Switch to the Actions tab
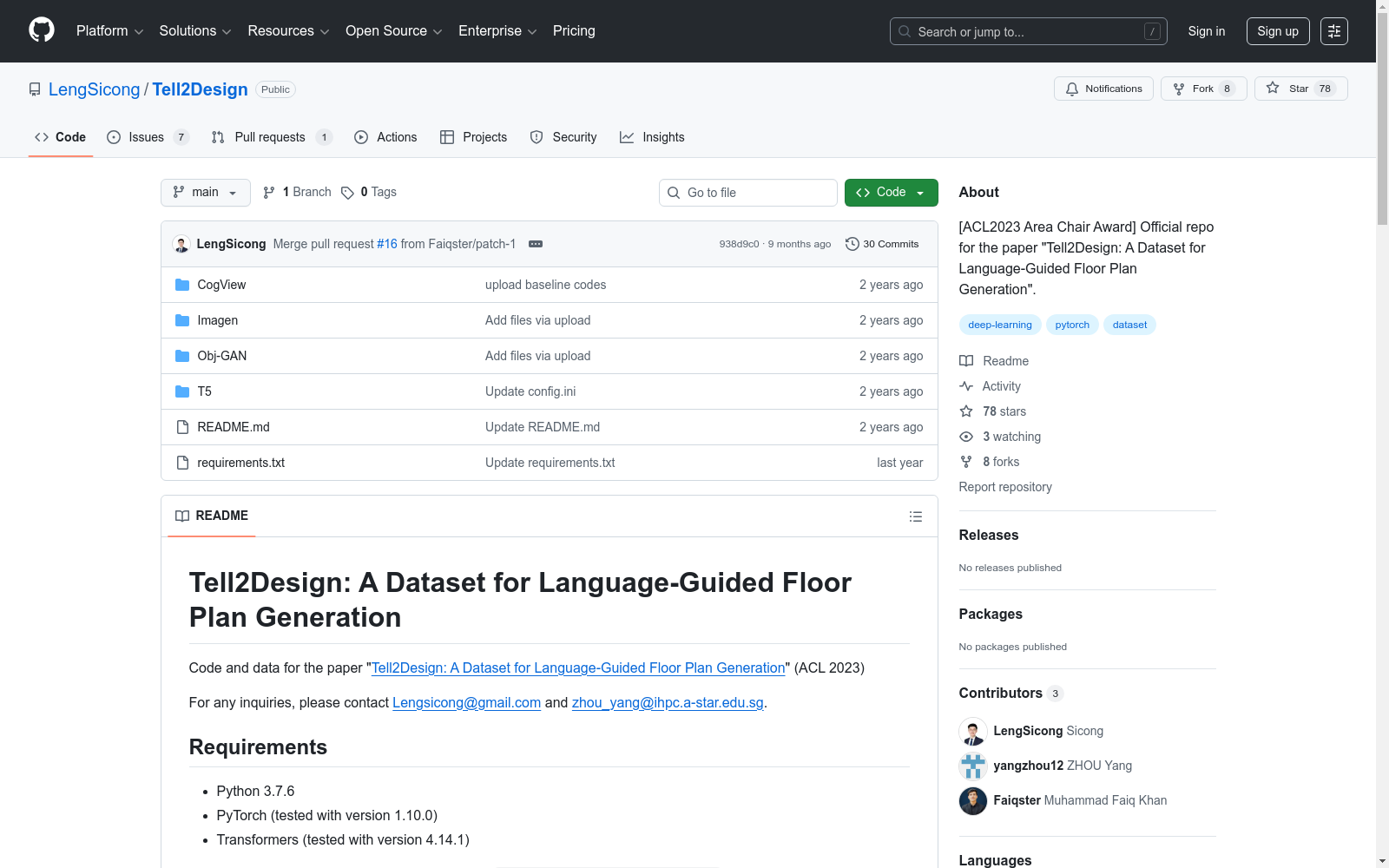 click(385, 137)
